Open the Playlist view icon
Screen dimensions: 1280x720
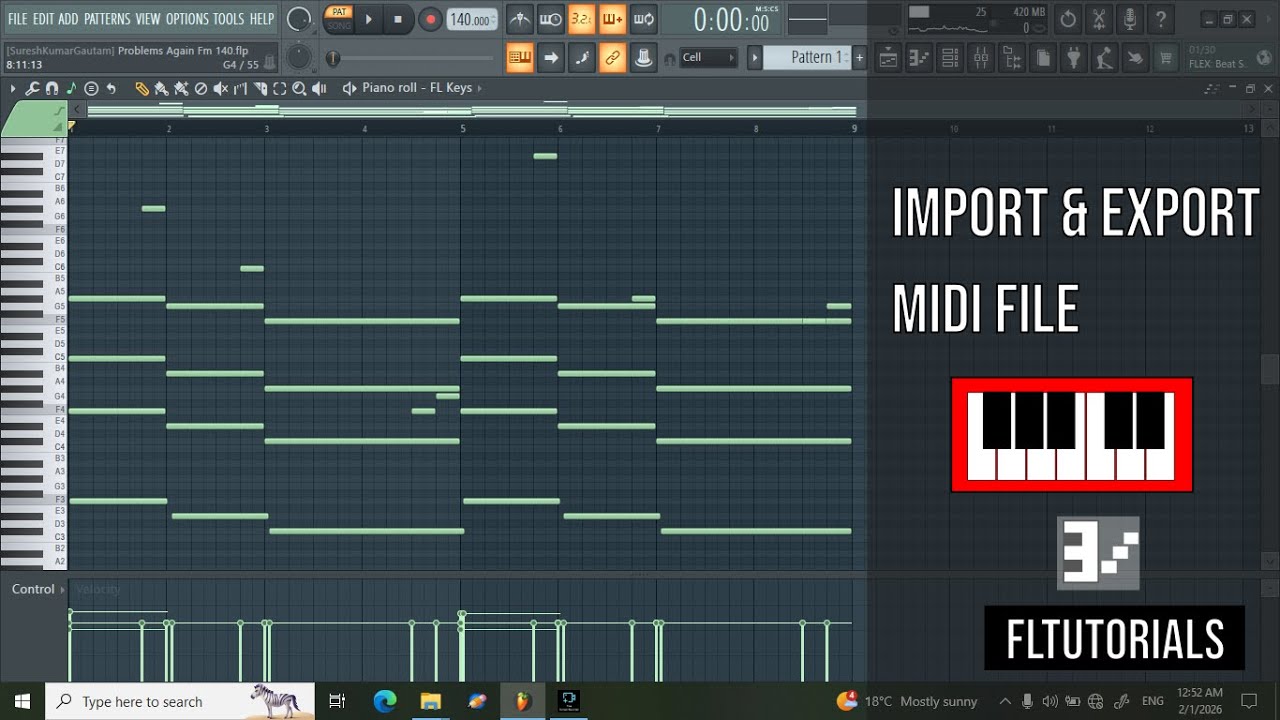888,58
